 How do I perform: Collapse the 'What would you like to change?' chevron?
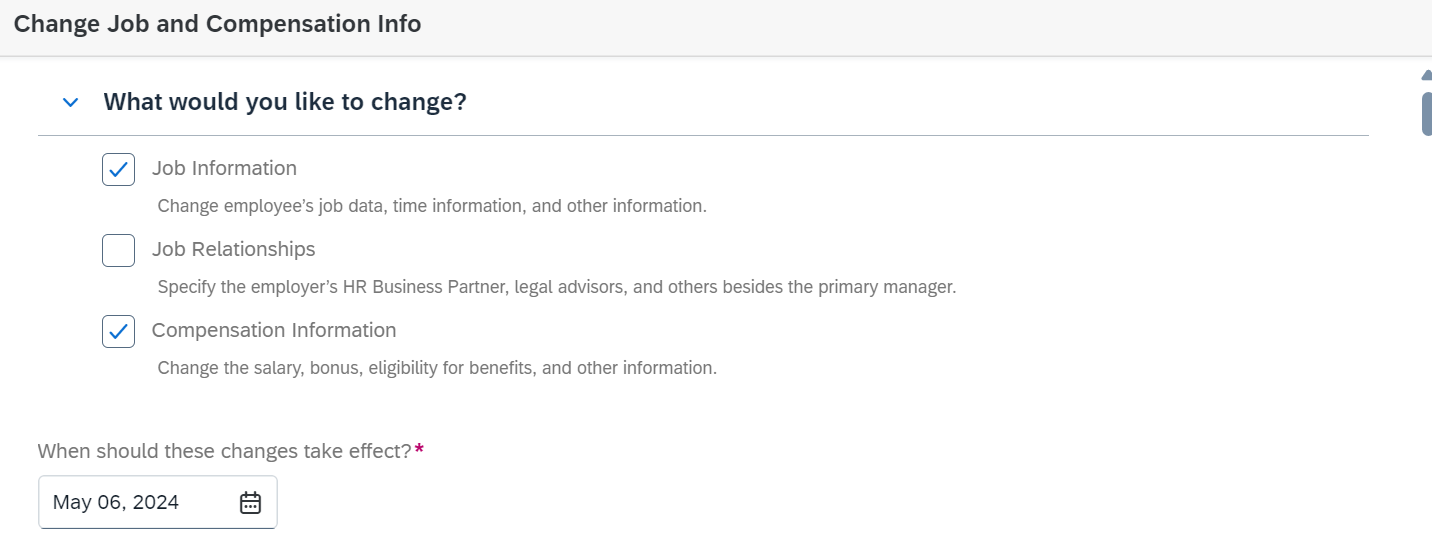[70, 102]
